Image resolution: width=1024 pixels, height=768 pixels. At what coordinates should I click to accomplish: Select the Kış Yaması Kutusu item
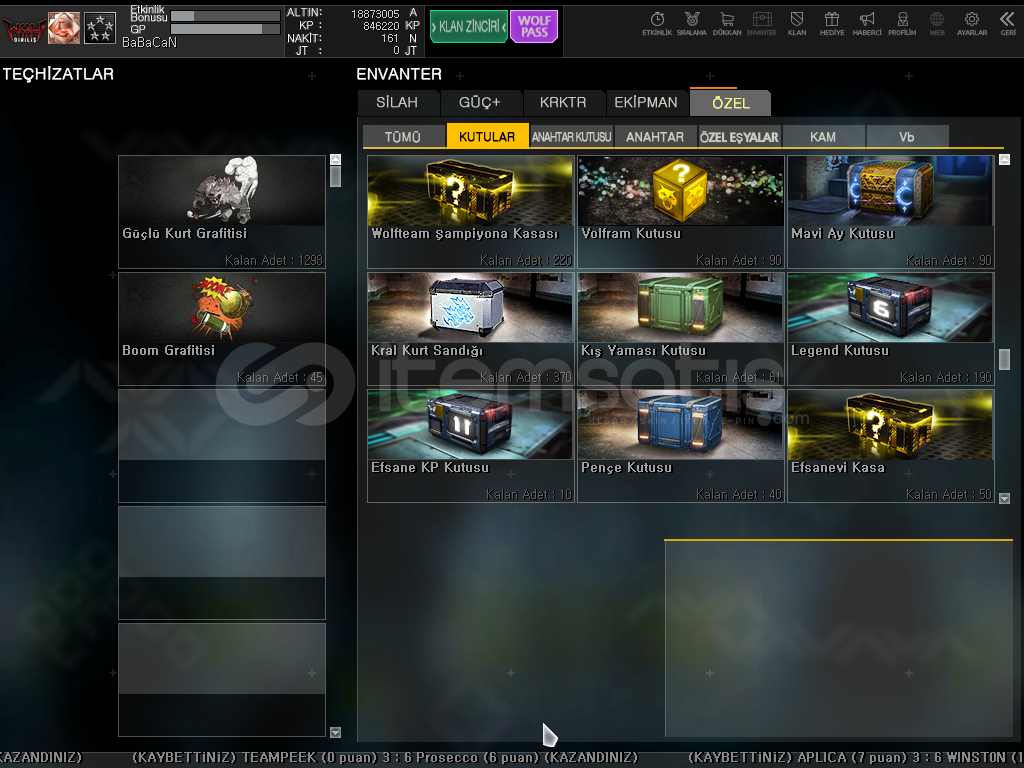[x=680, y=328]
